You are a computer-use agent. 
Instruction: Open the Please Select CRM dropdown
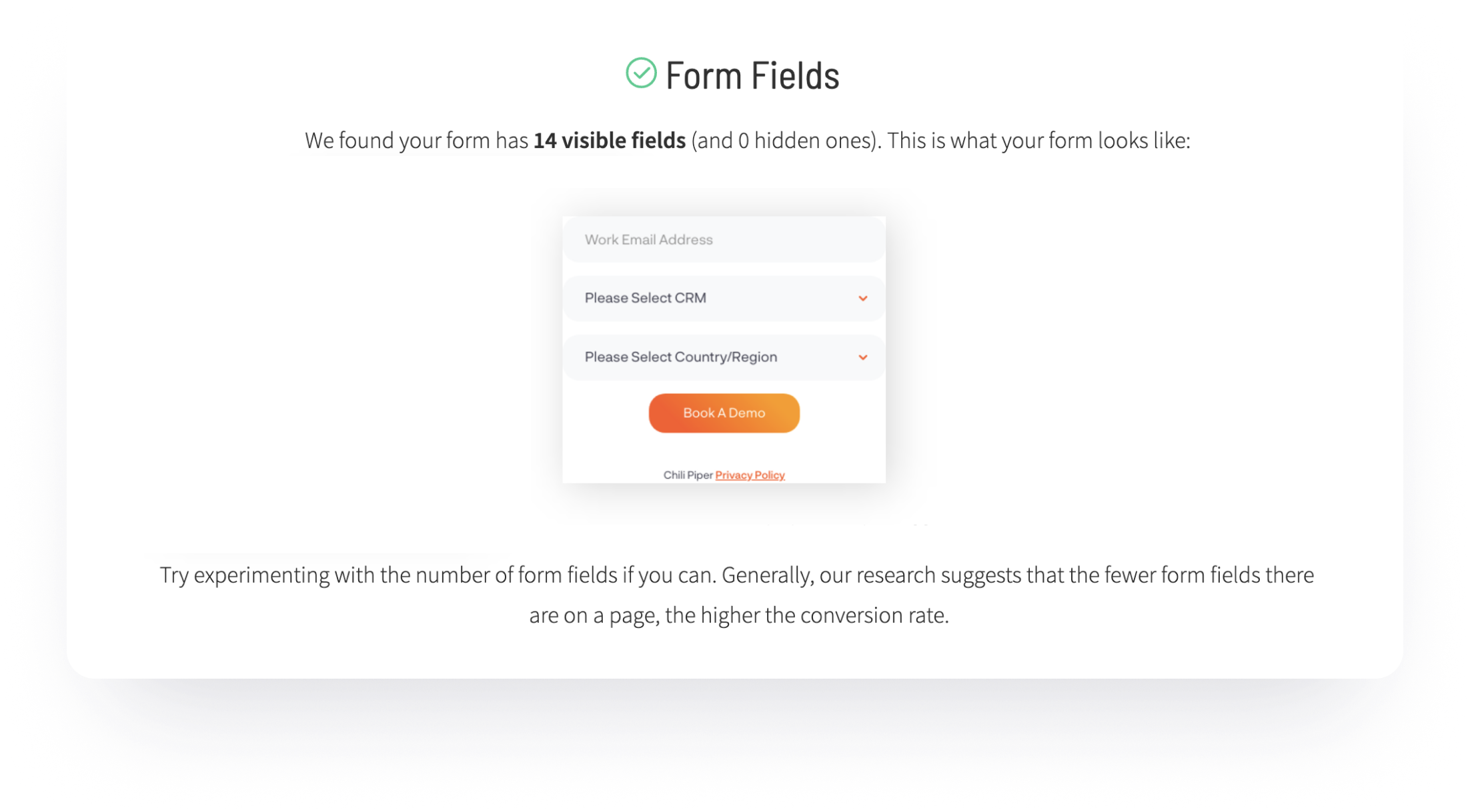coord(724,298)
